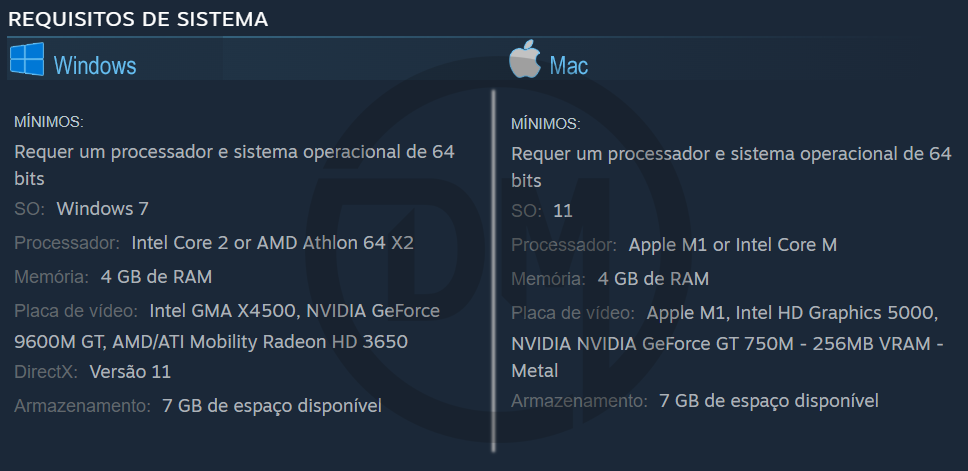Click the Windows logo icon
Screen dimensions: 968x471
(27, 59)
